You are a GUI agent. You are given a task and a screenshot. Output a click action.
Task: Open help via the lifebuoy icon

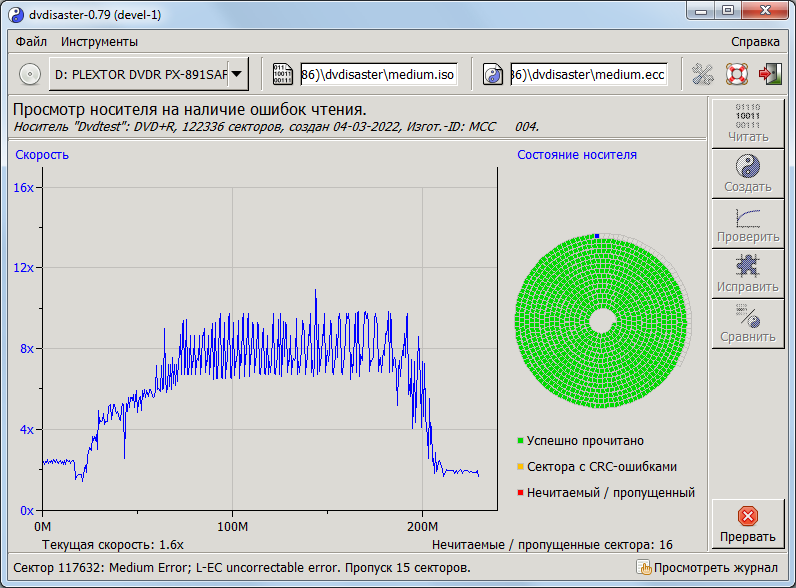coord(737,74)
